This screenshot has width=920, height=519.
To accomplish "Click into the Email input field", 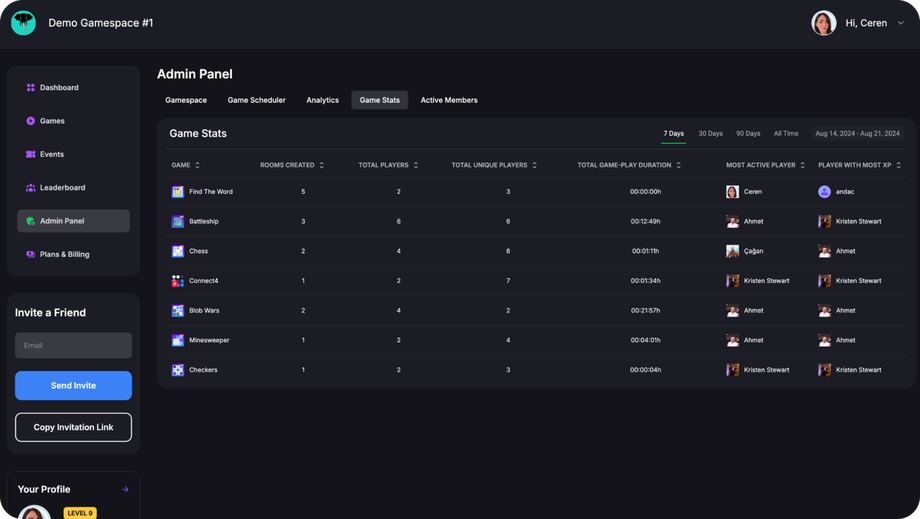I will pos(73,345).
